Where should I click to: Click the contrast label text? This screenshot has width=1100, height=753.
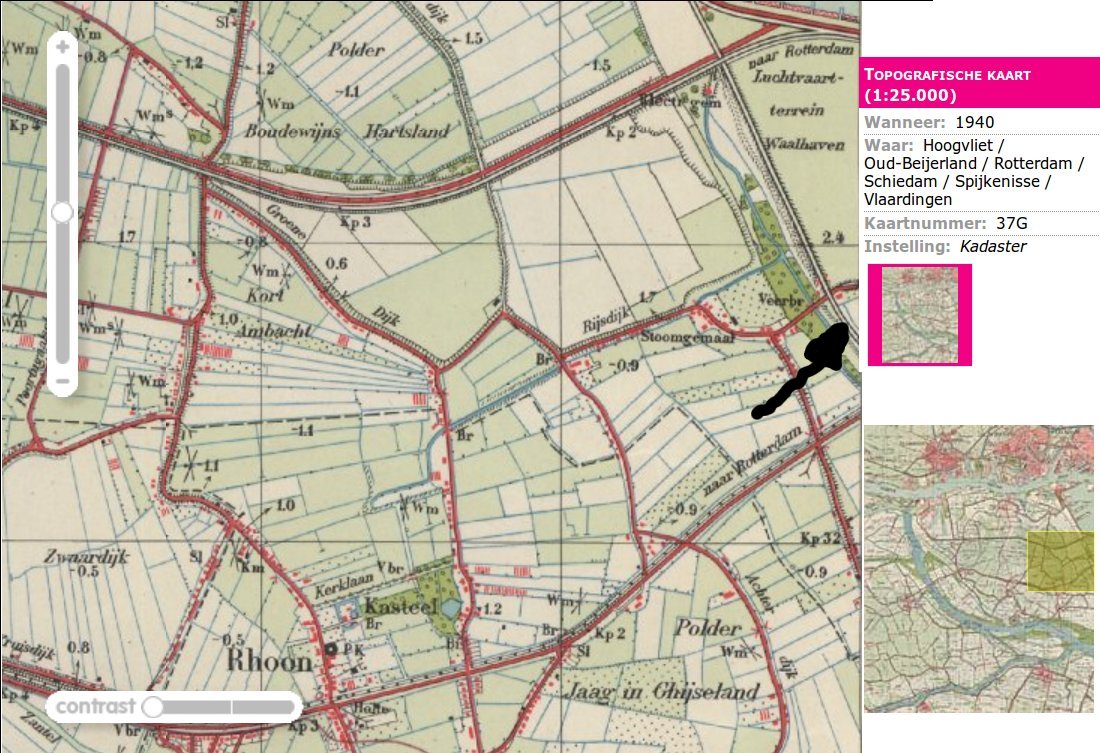(x=94, y=707)
